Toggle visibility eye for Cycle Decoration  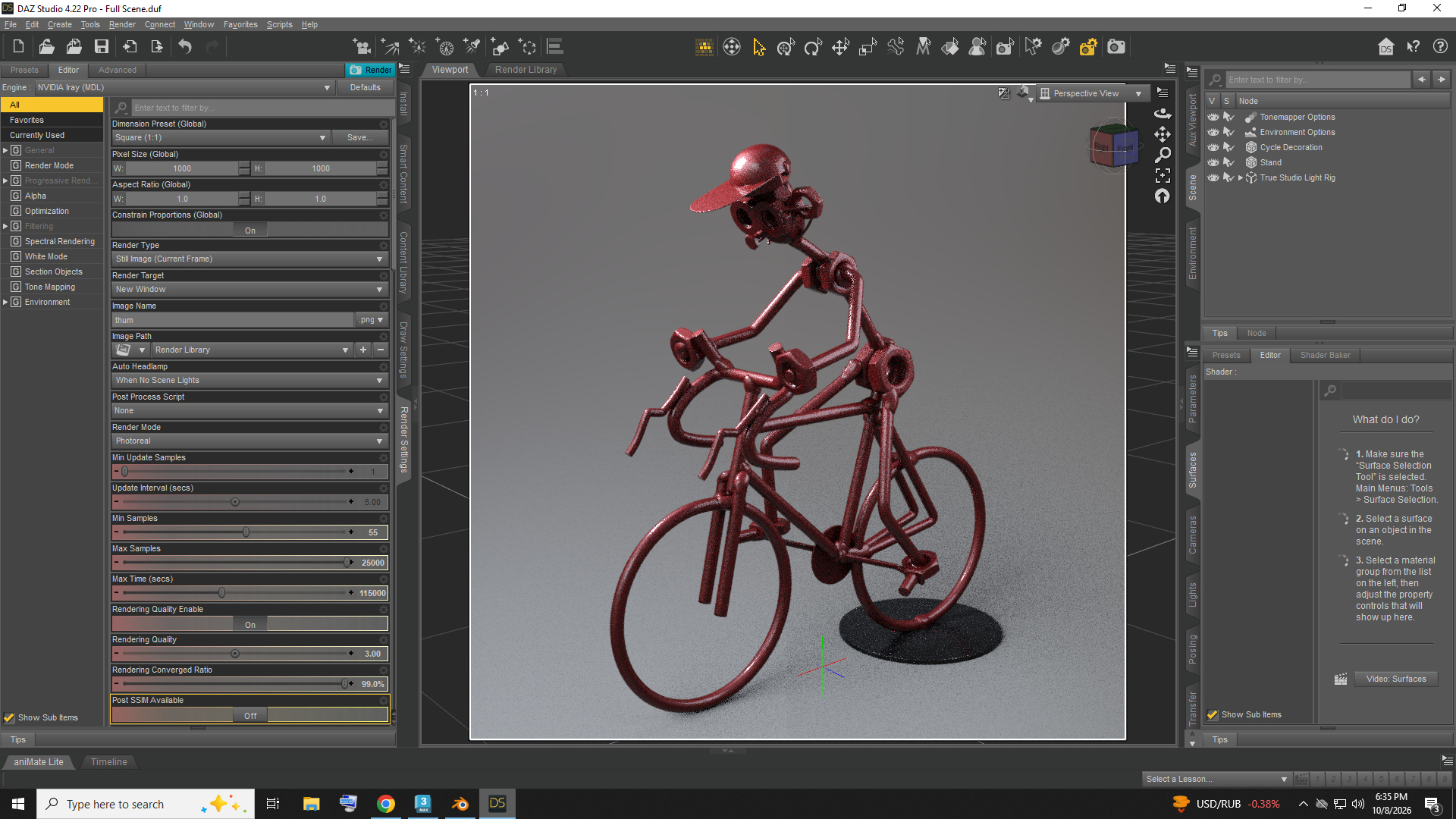click(1213, 147)
